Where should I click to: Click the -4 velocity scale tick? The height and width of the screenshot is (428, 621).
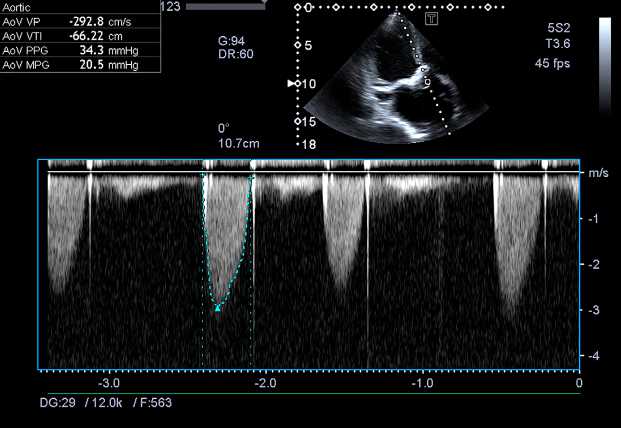pyautogui.click(x=592, y=356)
